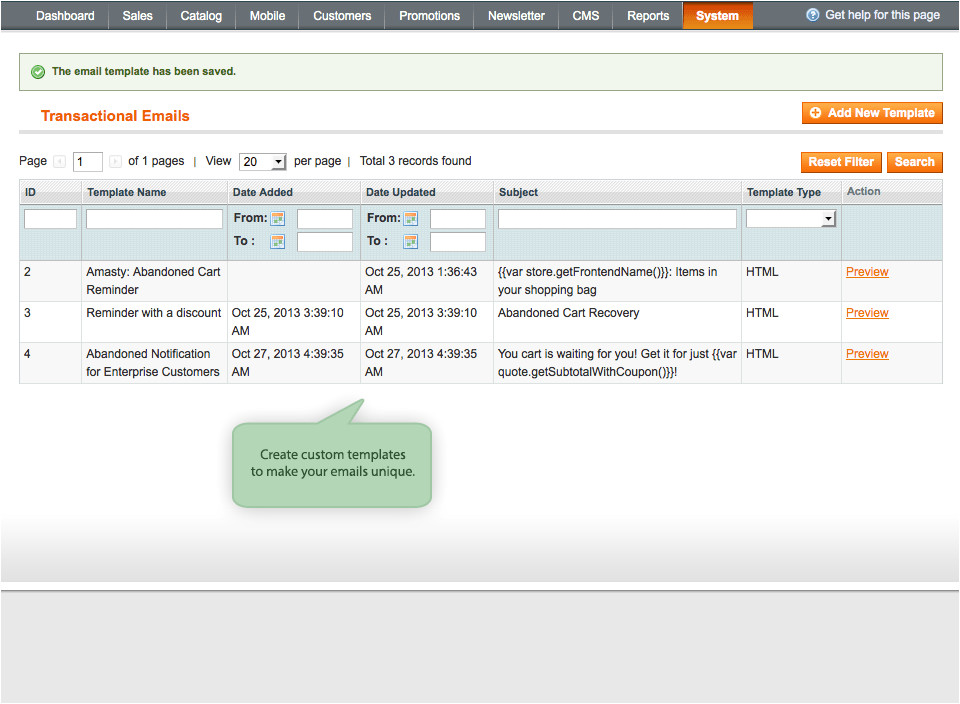Image resolution: width=960 pixels, height=704 pixels.
Task: Focus Date Added From input field
Action: coord(324,219)
